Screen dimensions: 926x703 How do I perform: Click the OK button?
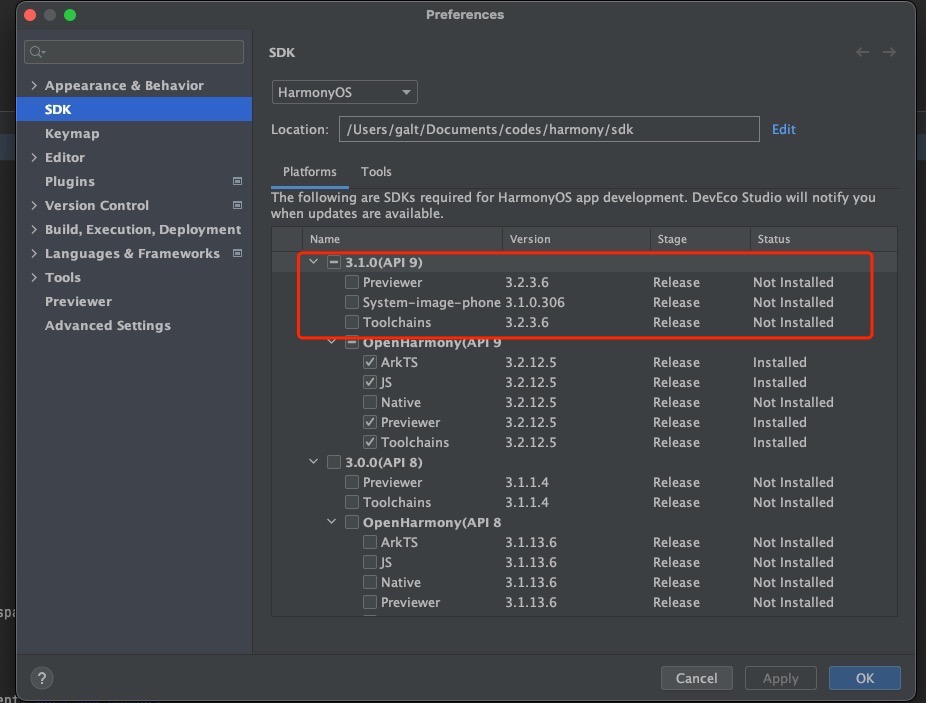(x=865, y=678)
